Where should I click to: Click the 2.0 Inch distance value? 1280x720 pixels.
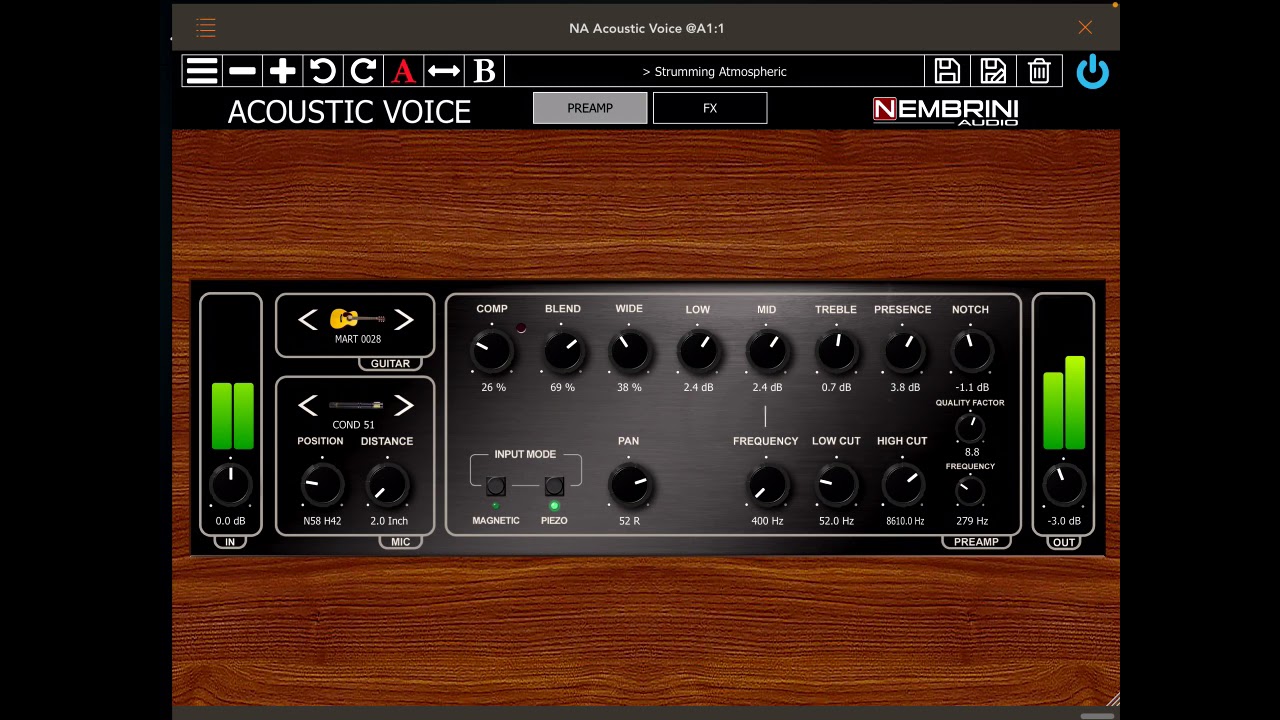click(389, 521)
